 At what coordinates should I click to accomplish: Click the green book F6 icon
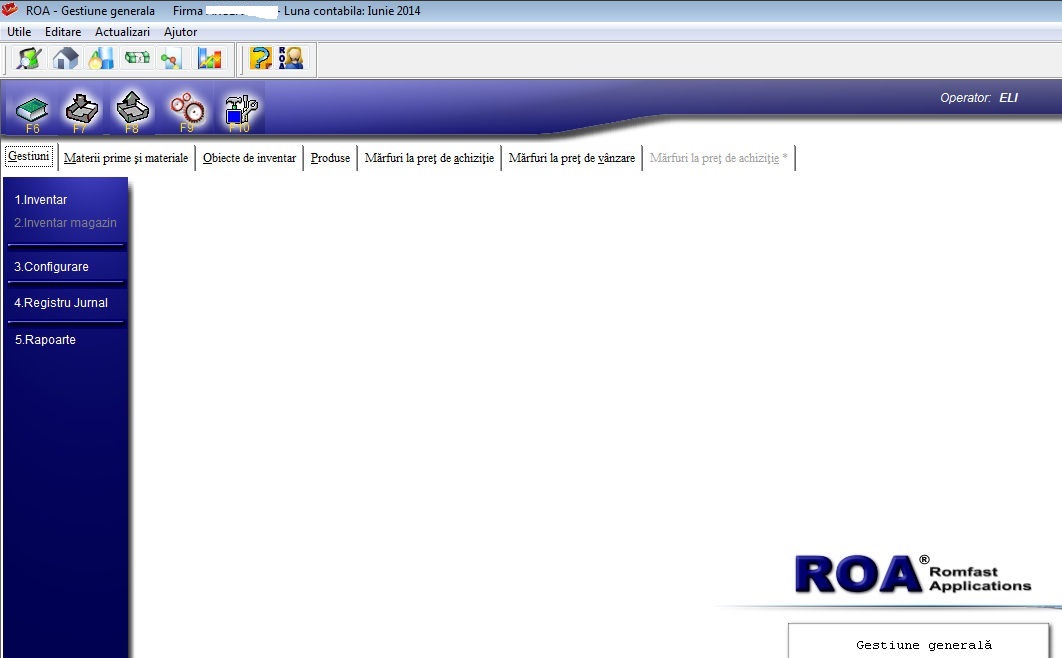32,112
